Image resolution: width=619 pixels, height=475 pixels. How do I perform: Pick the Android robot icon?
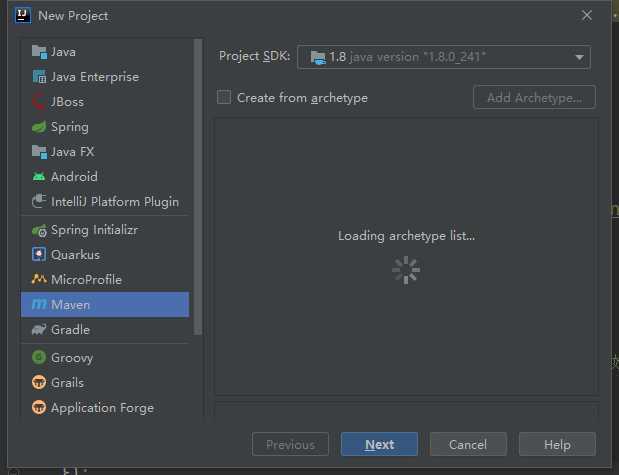click(x=39, y=176)
